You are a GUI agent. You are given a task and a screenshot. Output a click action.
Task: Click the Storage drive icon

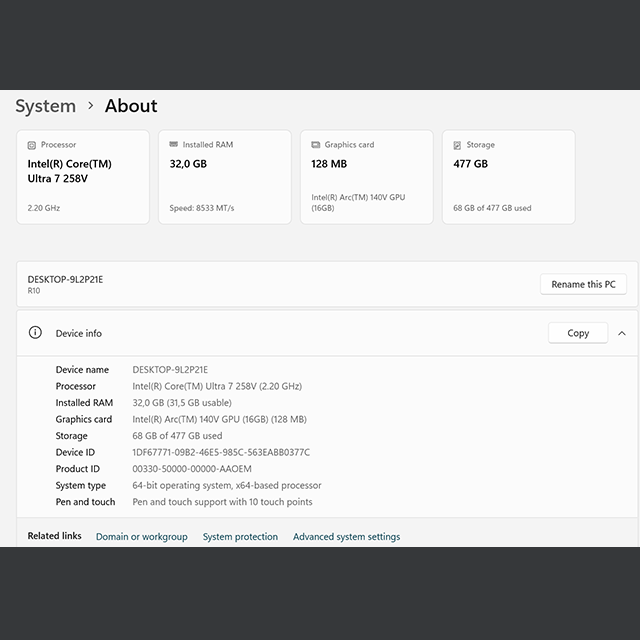(x=457, y=145)
